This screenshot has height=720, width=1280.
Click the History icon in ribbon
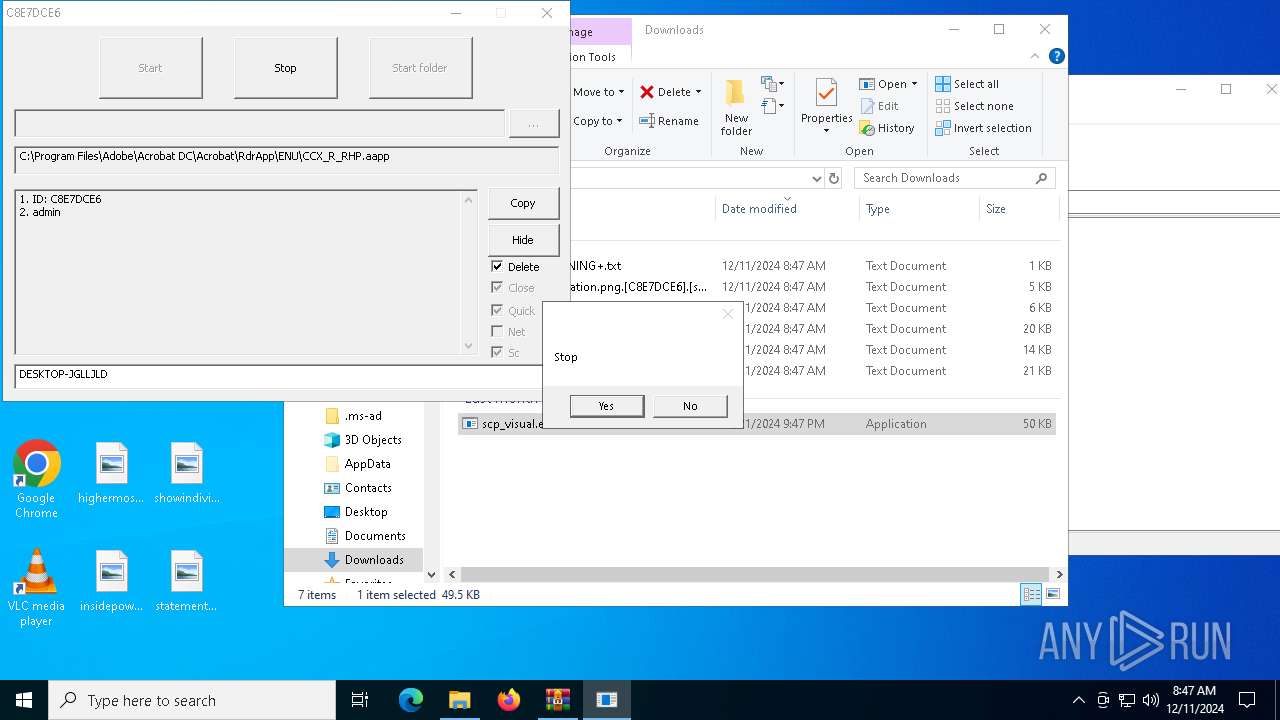(867, 128)
